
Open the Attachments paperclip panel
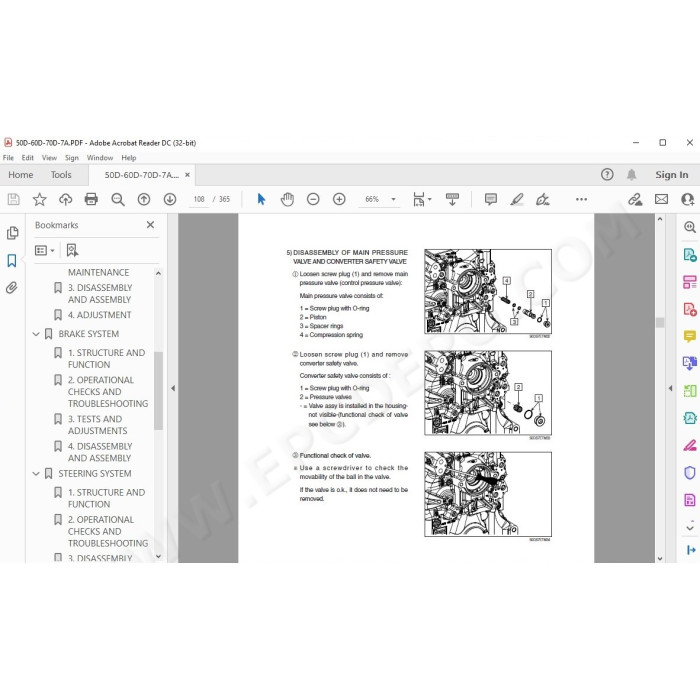12,288
